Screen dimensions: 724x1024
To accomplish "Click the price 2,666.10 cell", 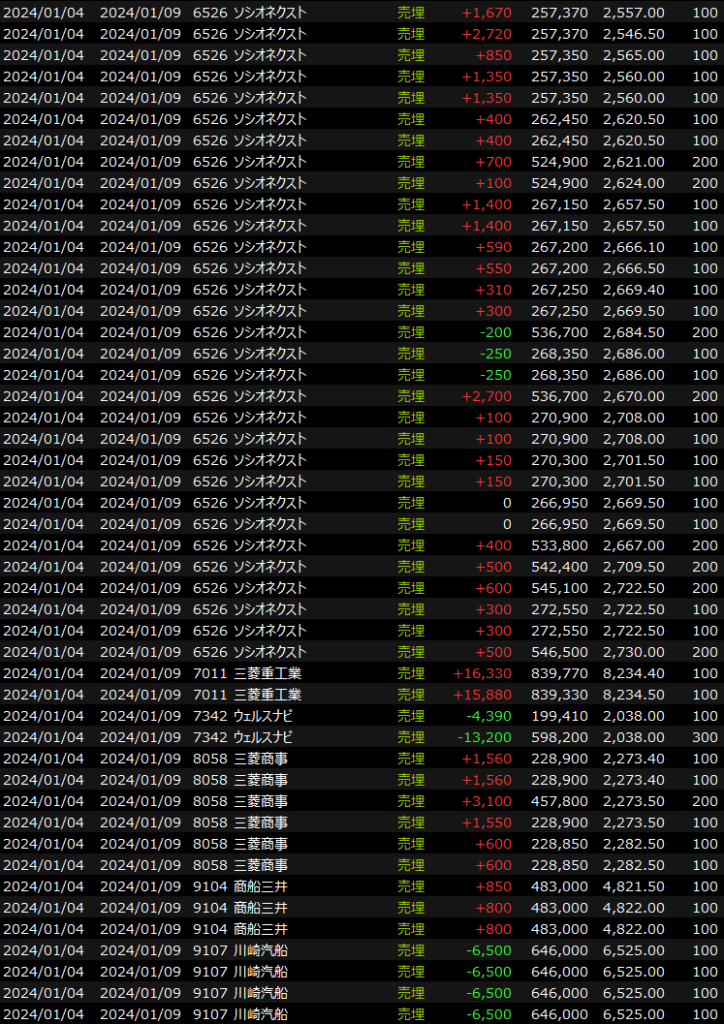I will tap(633, 247).
